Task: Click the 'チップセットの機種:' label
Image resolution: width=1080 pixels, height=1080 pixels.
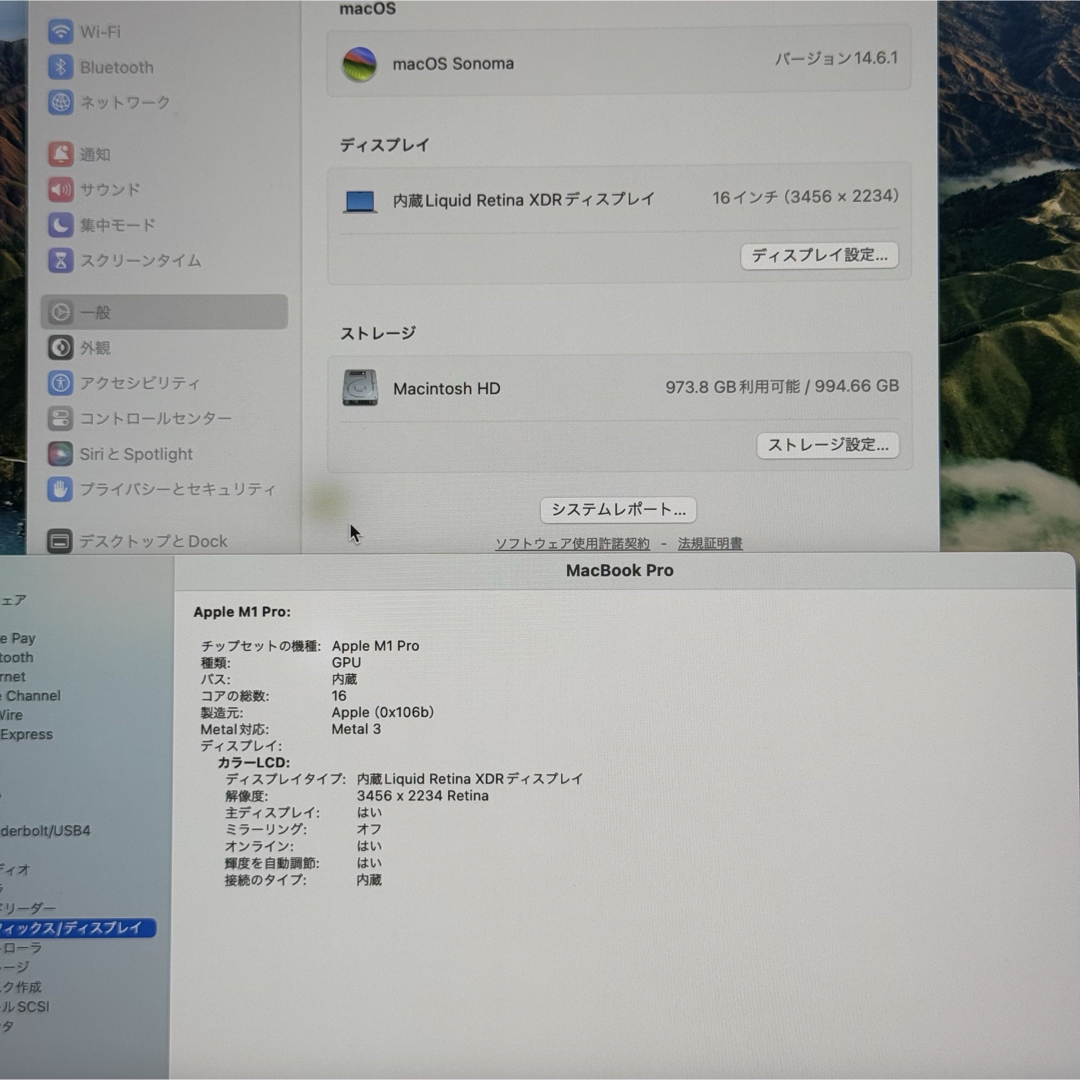Action: point(261,646)
